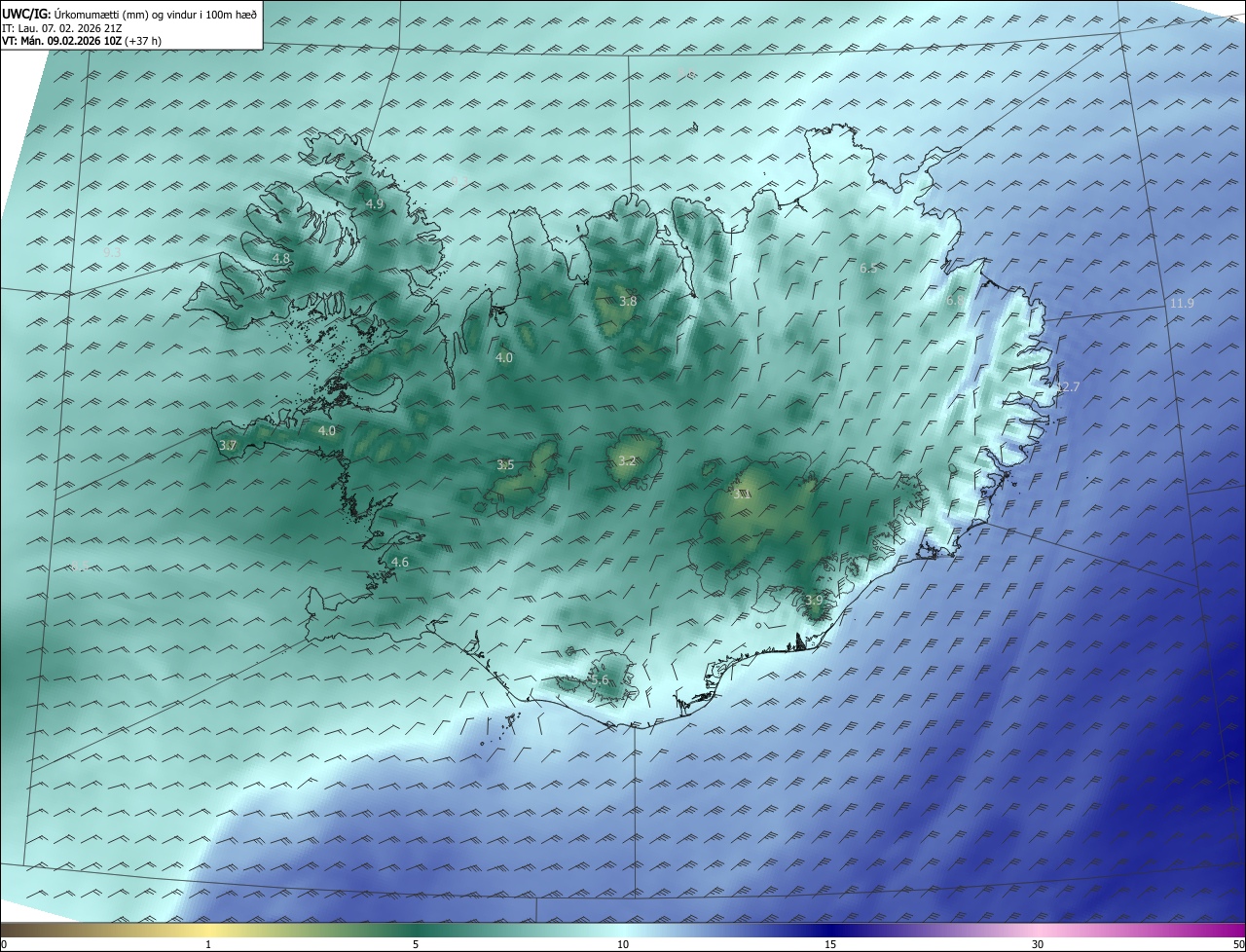Viewport: 1246px width, 952px height.
Task: Click the 6.8 value label
Action: pyautogui.click(x=955, y=301)
